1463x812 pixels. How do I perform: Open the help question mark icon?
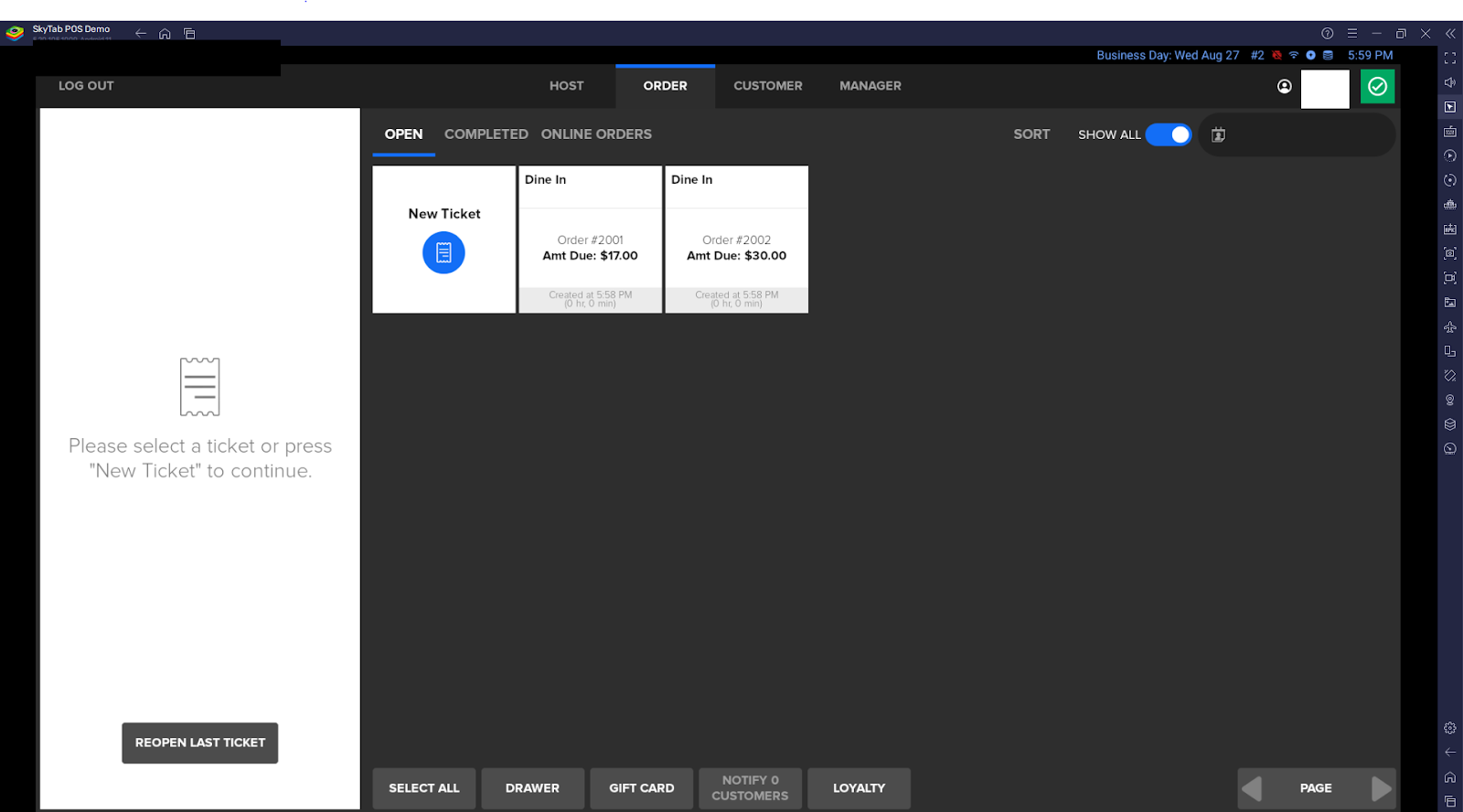1327,34
